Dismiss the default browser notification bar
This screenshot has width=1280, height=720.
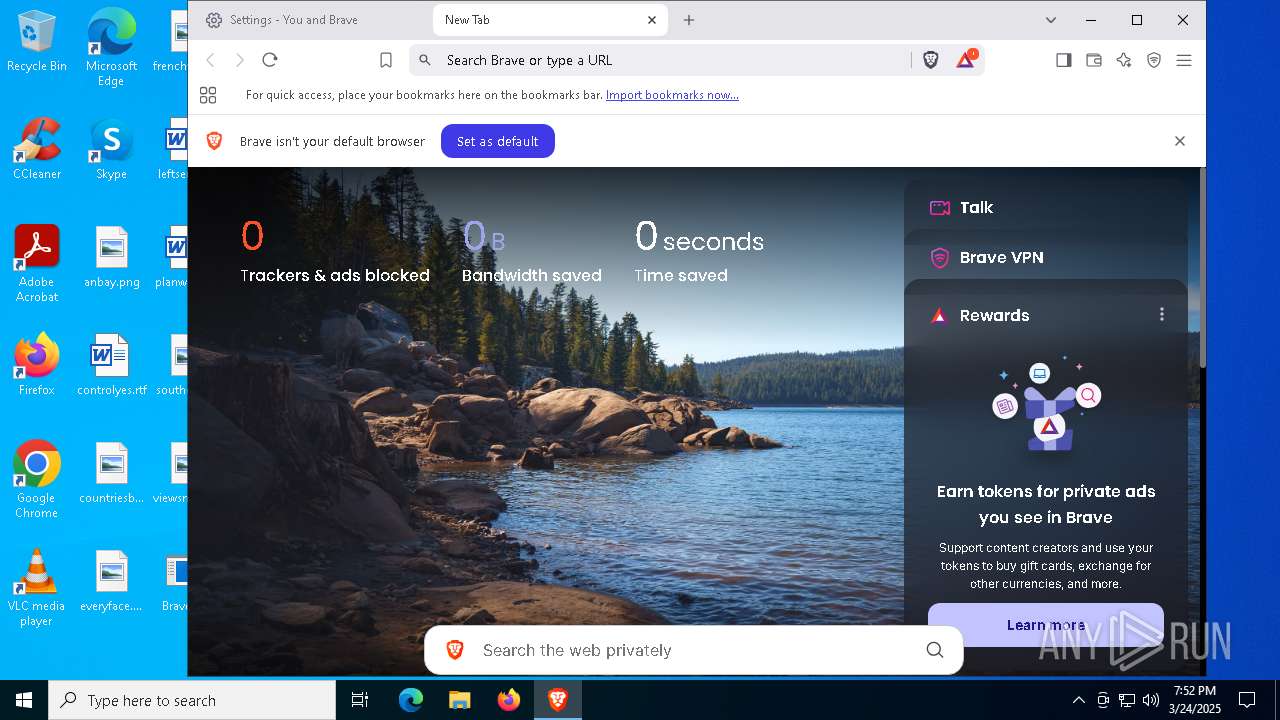tap(1180, 141)
